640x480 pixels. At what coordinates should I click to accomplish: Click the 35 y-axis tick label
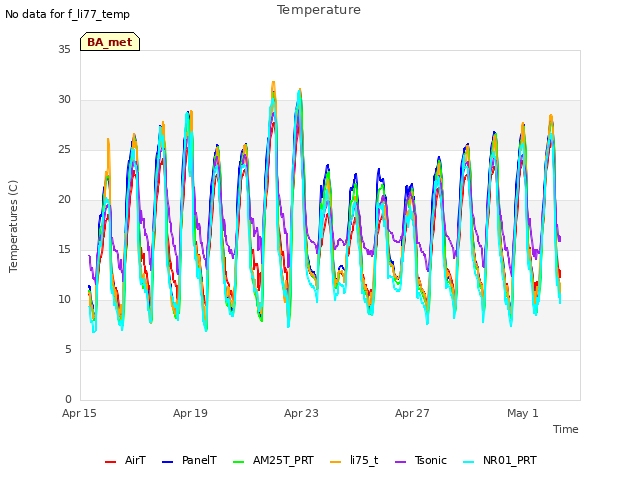click(x=64, y=49)
